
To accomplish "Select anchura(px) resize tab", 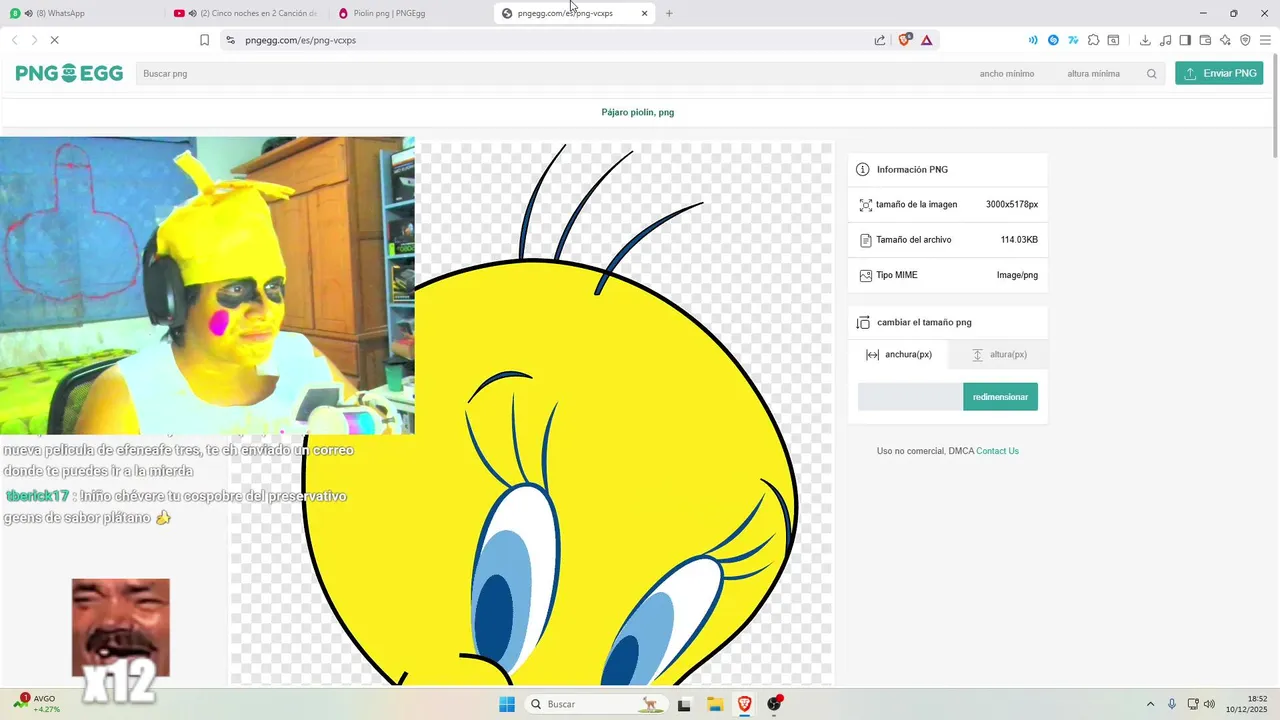I will 899,354.
